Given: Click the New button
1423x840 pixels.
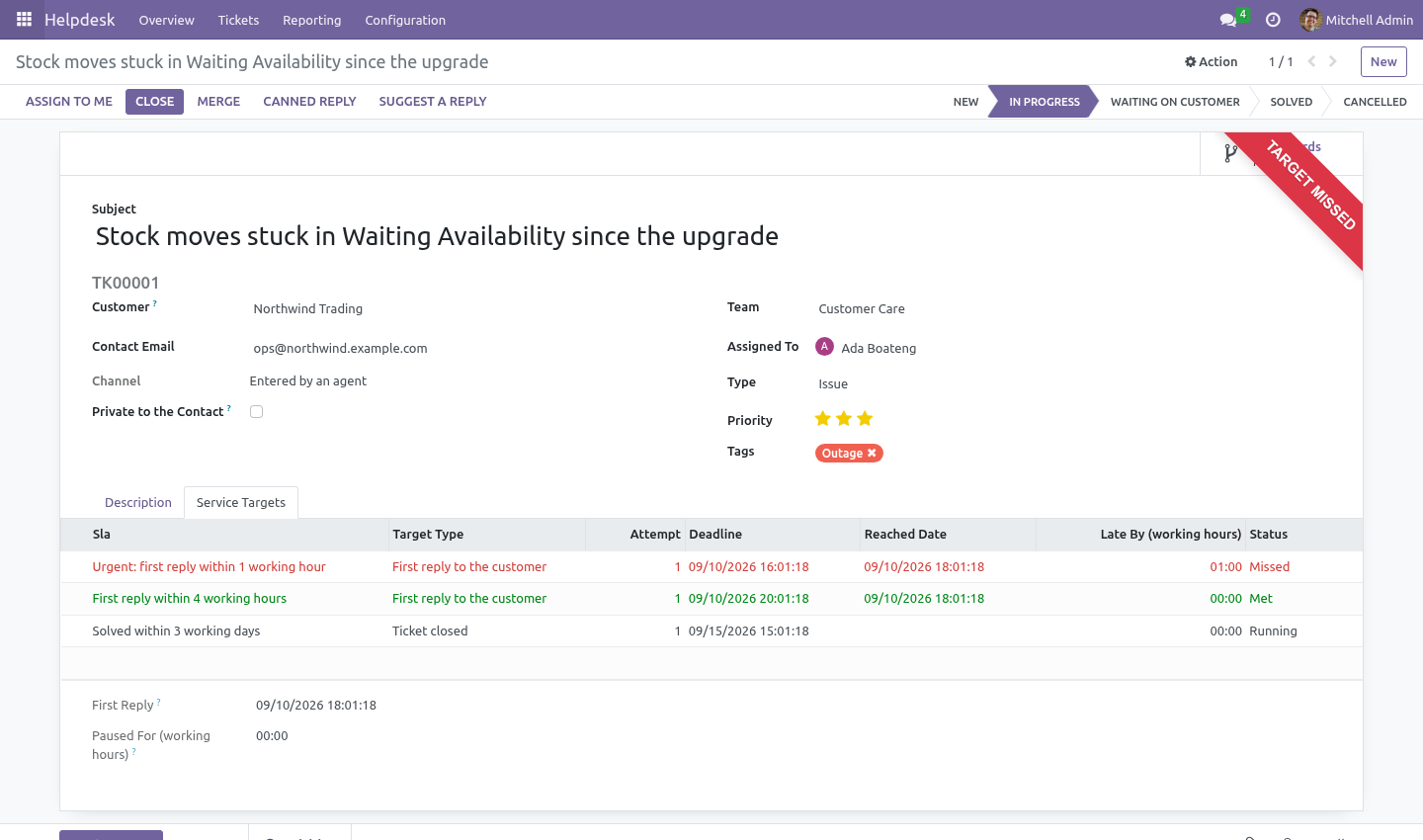Looking at the screenshot, I should tap(1383, 61).
